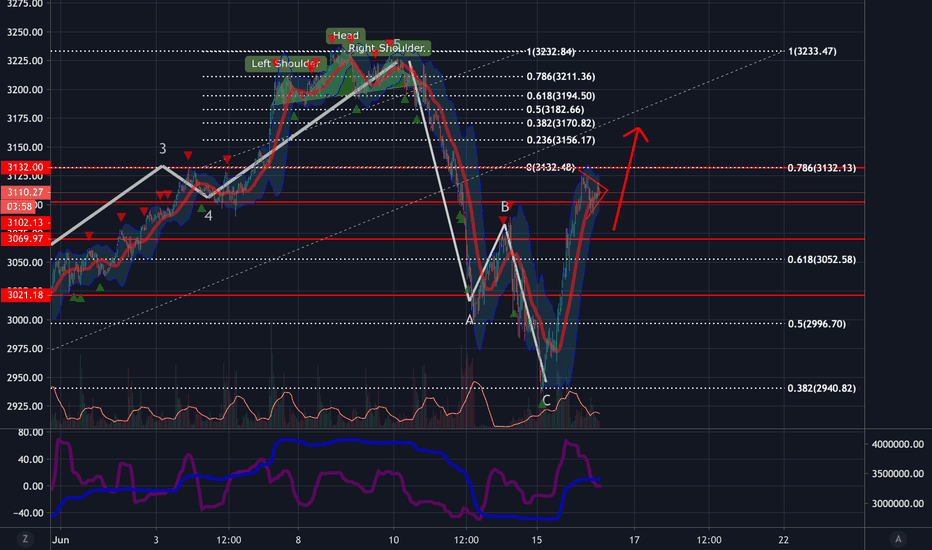Screen dimensions: 932x550
Task: Click the 0.786(3132.13) Fibonacci level label
Action: [821, 168]
